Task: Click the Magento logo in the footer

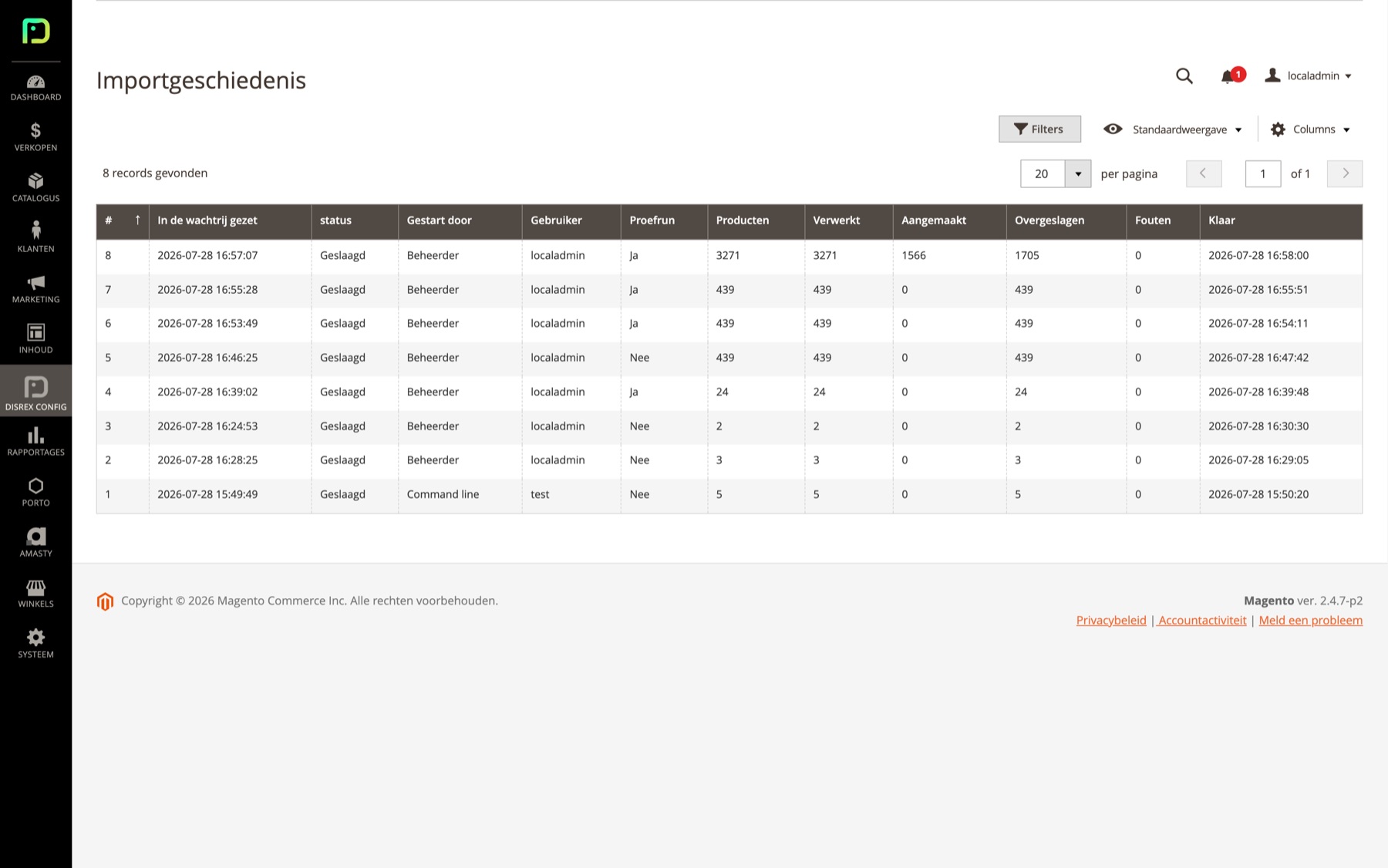Action: coord(105,601)
